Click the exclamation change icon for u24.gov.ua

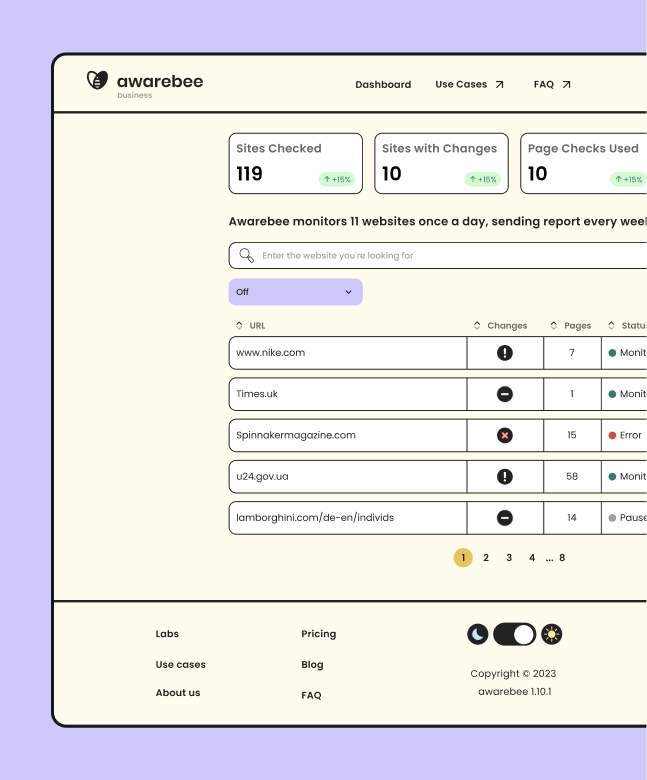click(505, 477)
